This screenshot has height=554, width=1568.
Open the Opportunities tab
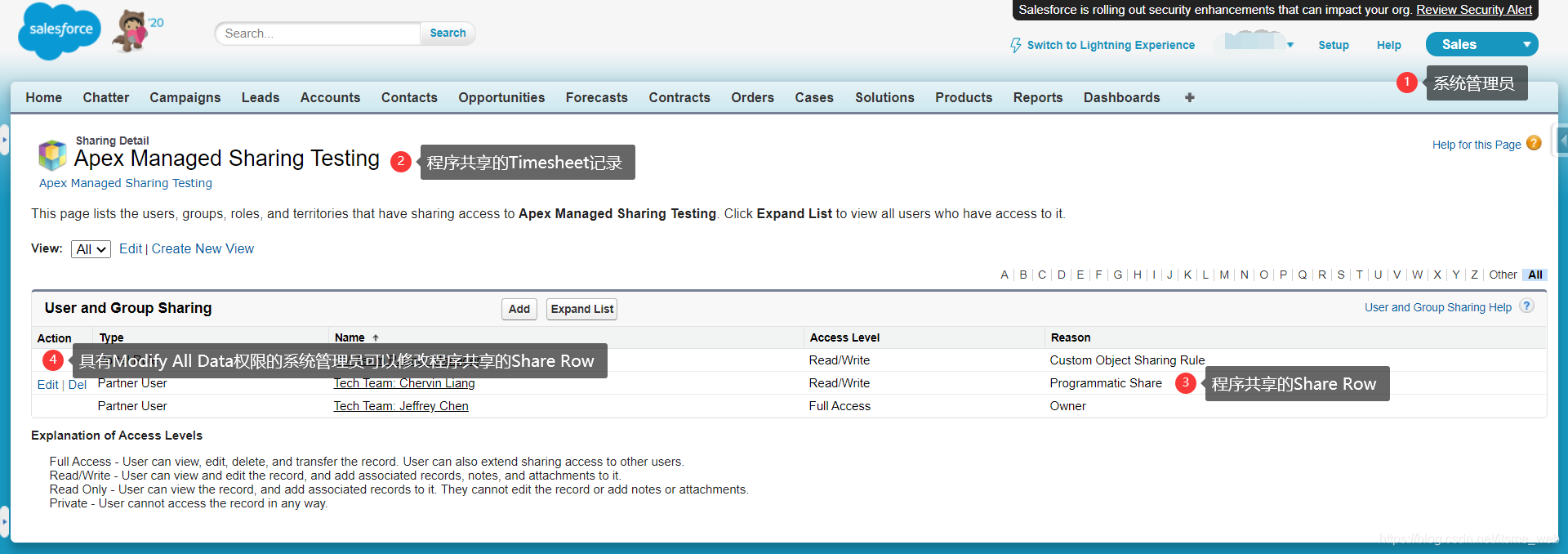click(501, 97)
